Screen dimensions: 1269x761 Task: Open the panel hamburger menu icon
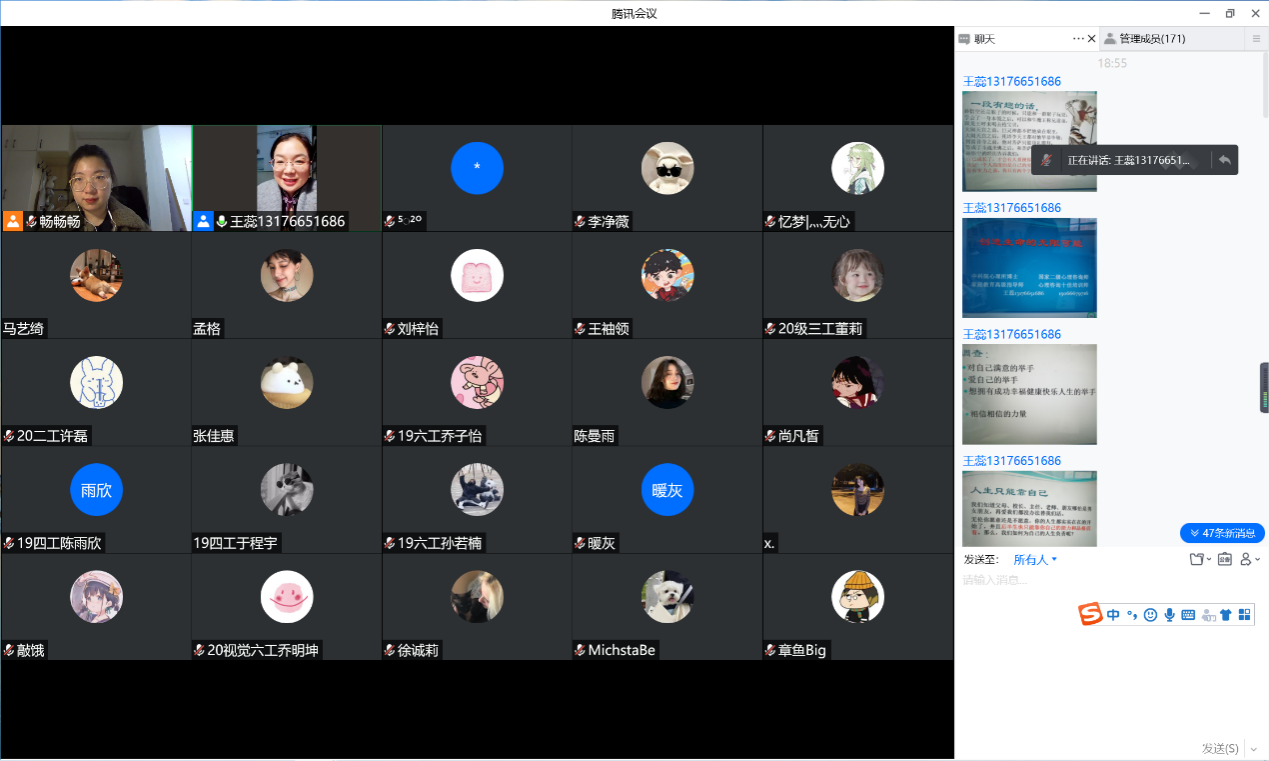[x=1256, y=39]
